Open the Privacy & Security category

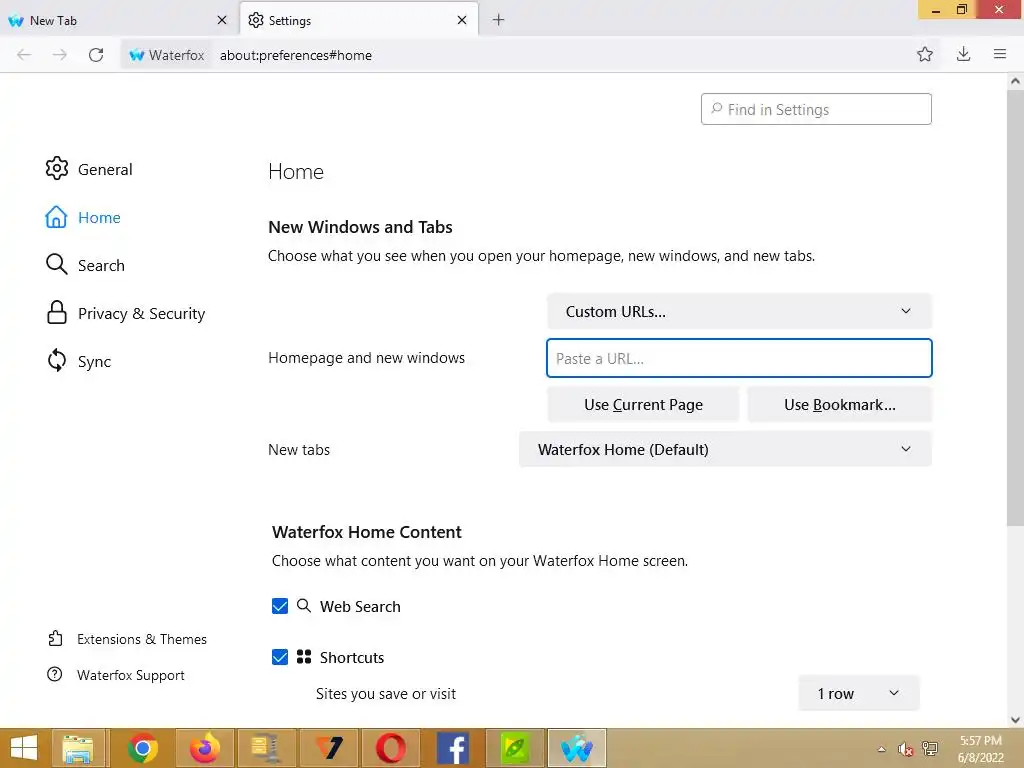click(125, 313)
